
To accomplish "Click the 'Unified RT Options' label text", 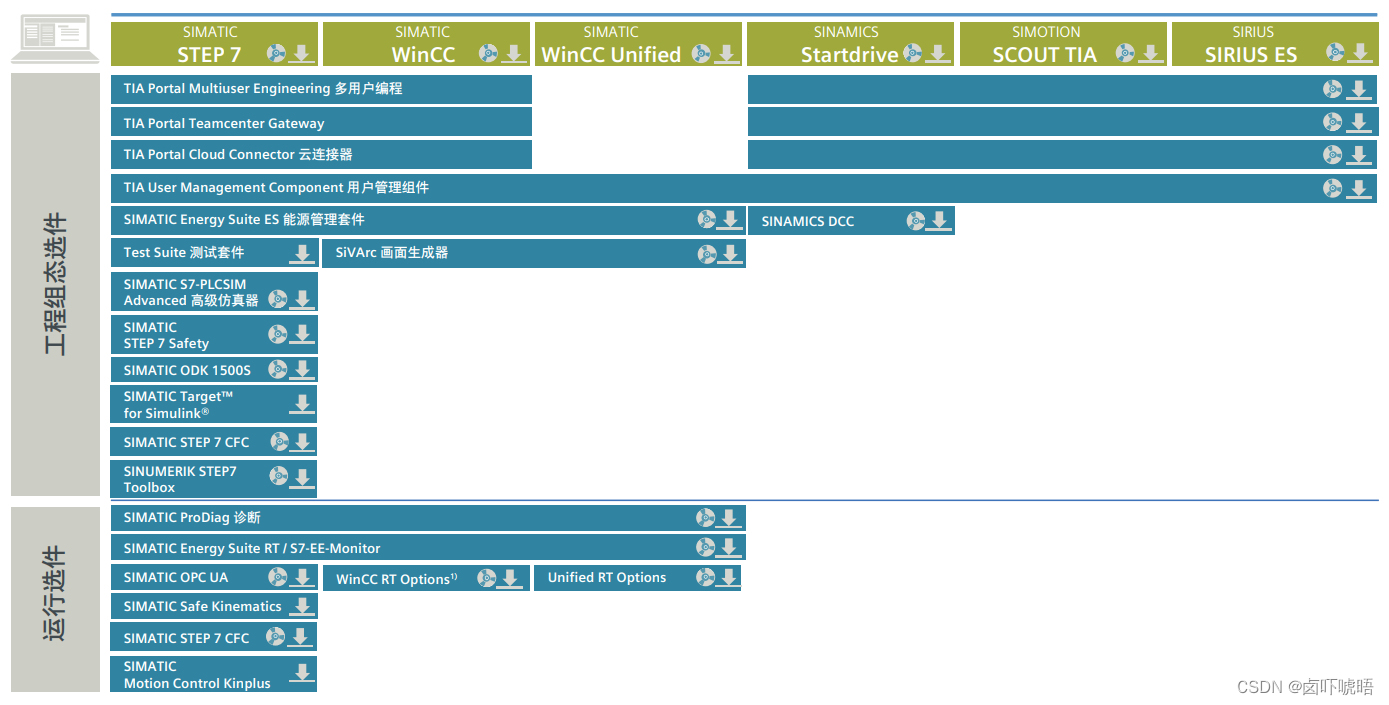I will click(607, 577).
